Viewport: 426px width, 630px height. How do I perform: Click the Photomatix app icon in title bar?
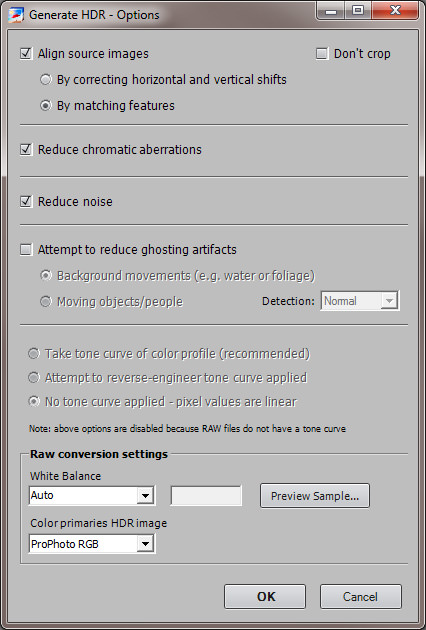coord(16,15)
